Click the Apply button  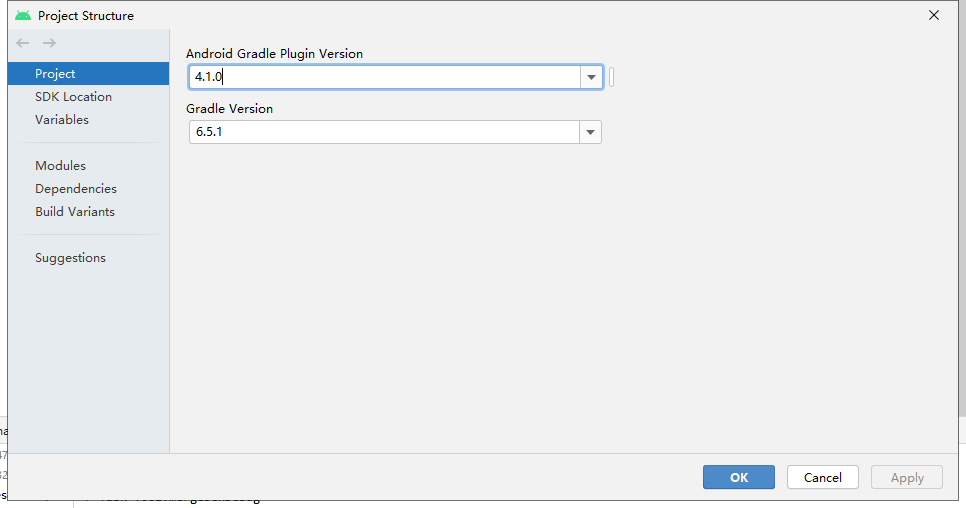click(907, 477)
